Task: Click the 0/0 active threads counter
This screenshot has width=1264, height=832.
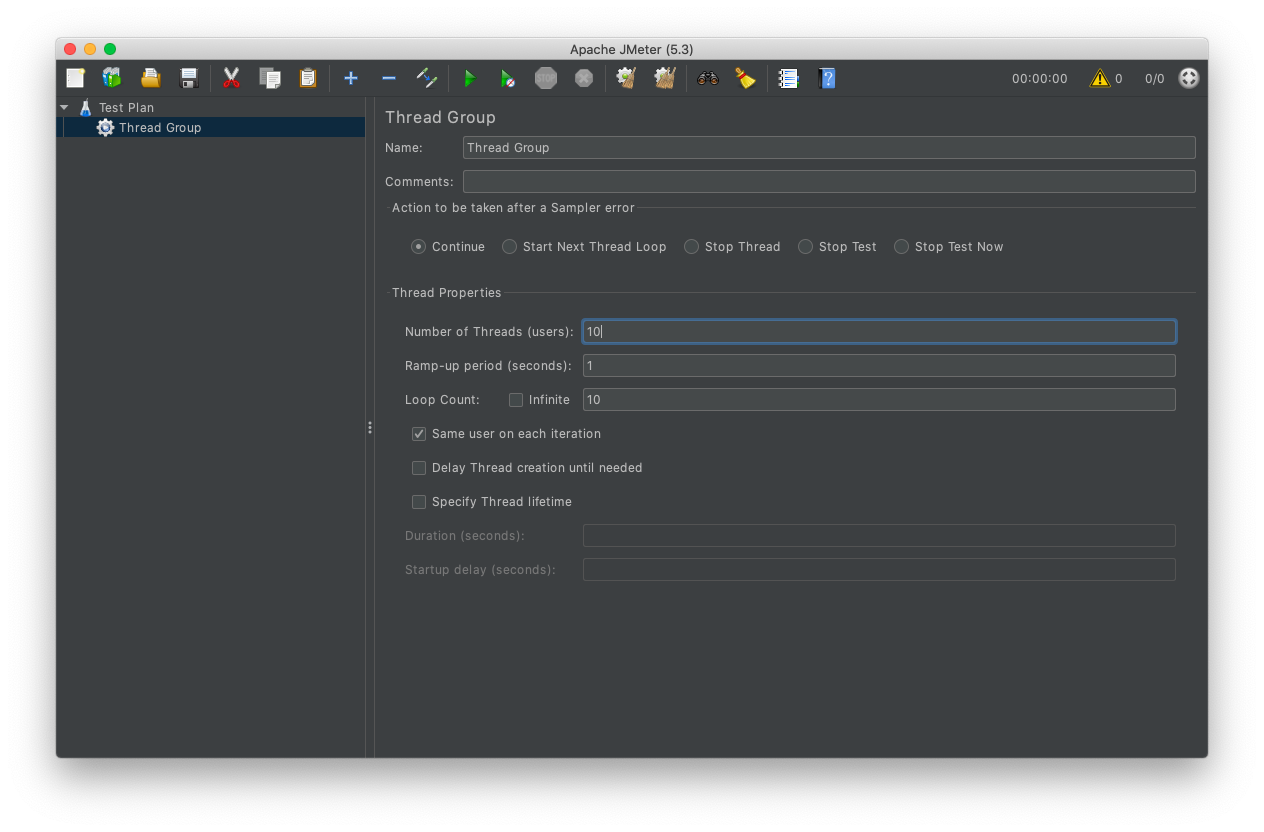Action: coord(1154,78)
